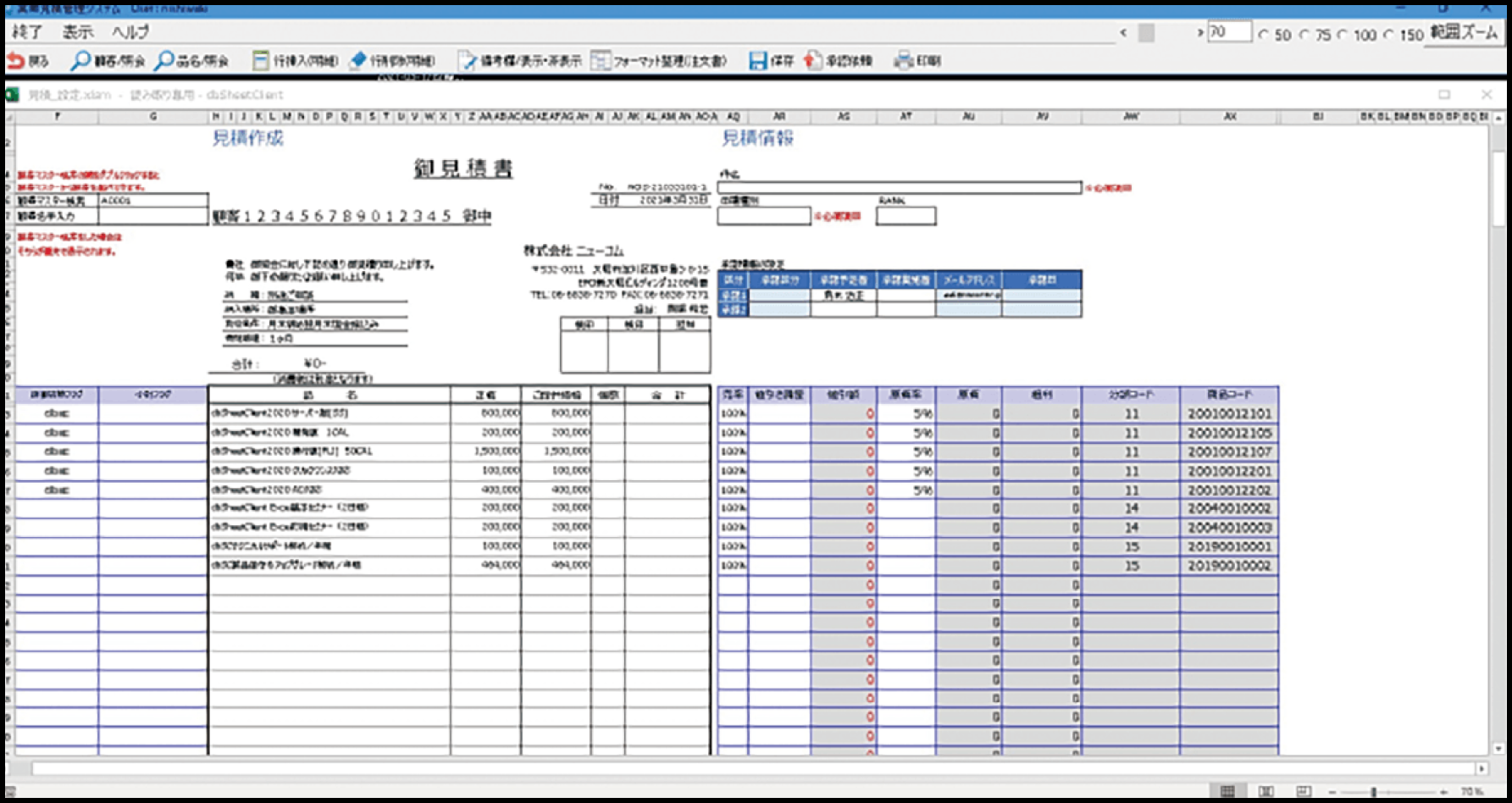Click the customer master search field A0001
Image resolution: width=1512 pixels, height=803 pixels.
pyautogui.click(x=153, y=201)
